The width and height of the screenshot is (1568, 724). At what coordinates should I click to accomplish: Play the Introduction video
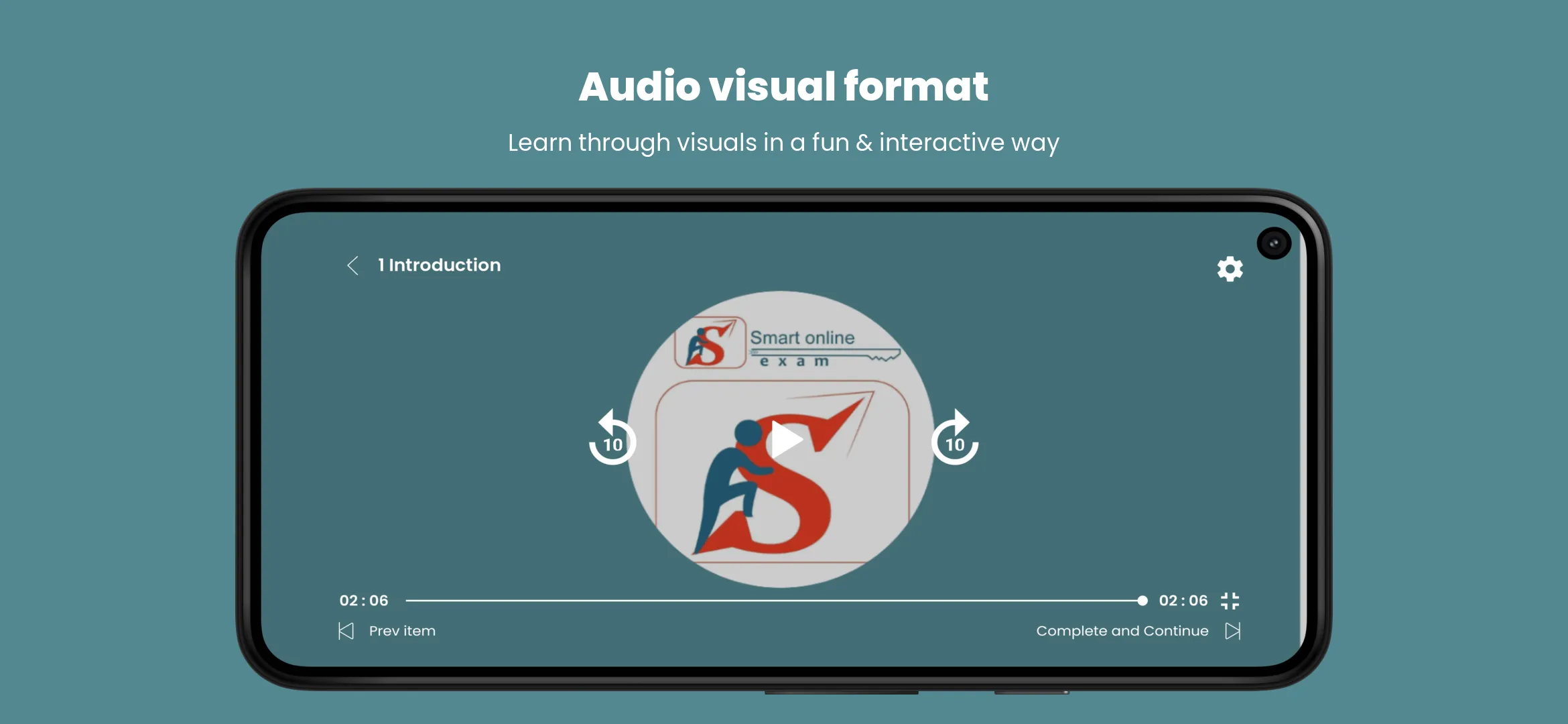(785, 440)
